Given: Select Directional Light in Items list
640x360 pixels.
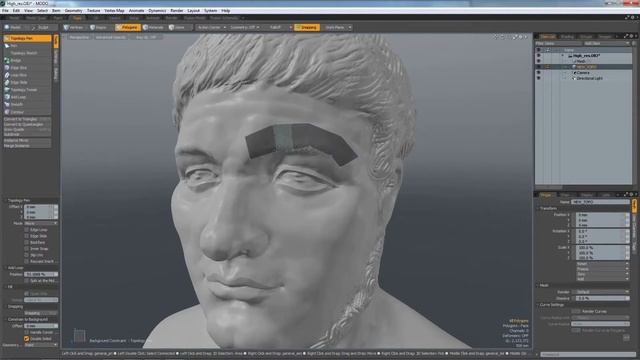Looking at the screenshot, I should click(x=590, y=78).
